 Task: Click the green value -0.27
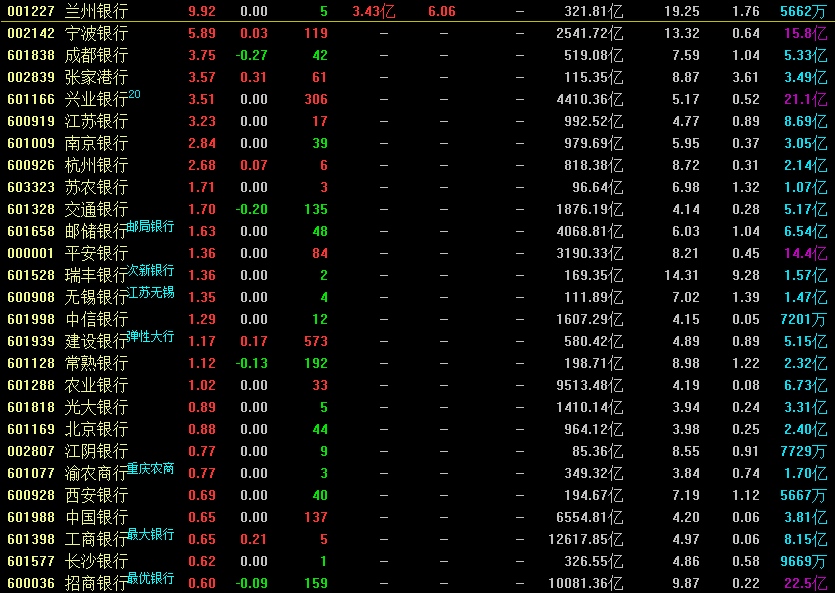tap(251, 55)
